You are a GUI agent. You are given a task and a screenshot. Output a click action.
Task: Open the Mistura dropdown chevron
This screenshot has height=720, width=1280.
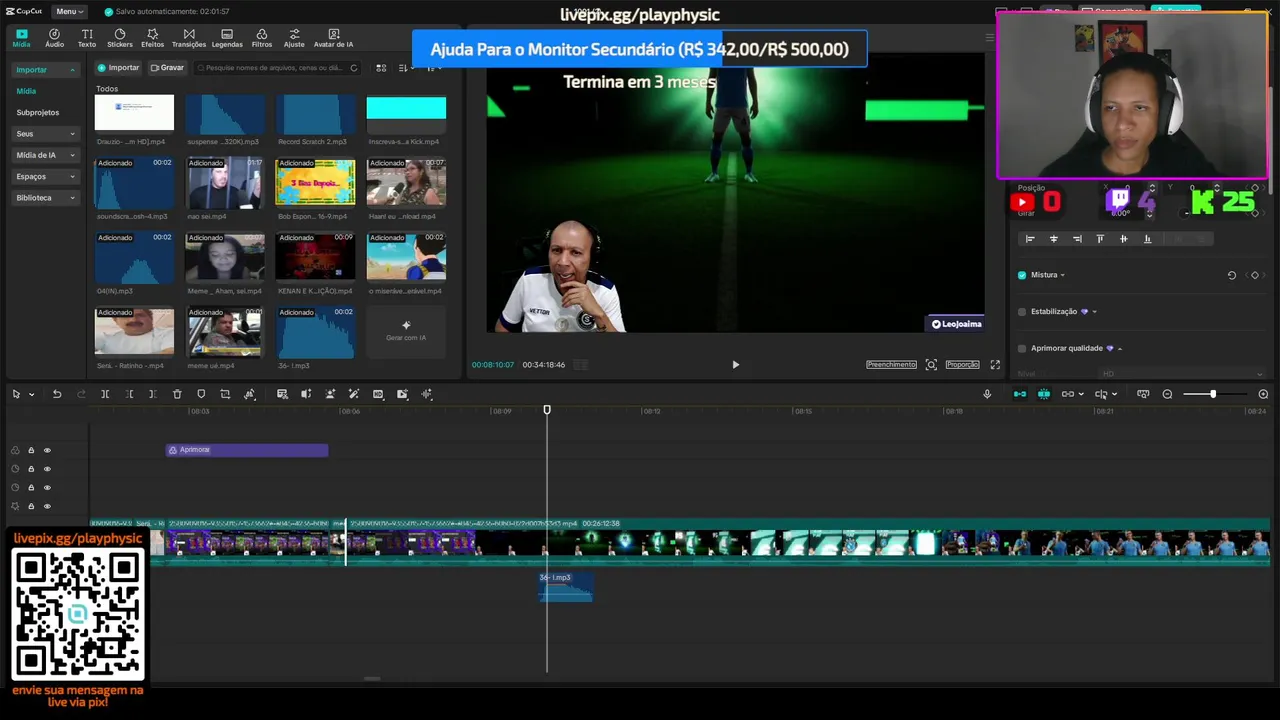point(1062,275)
